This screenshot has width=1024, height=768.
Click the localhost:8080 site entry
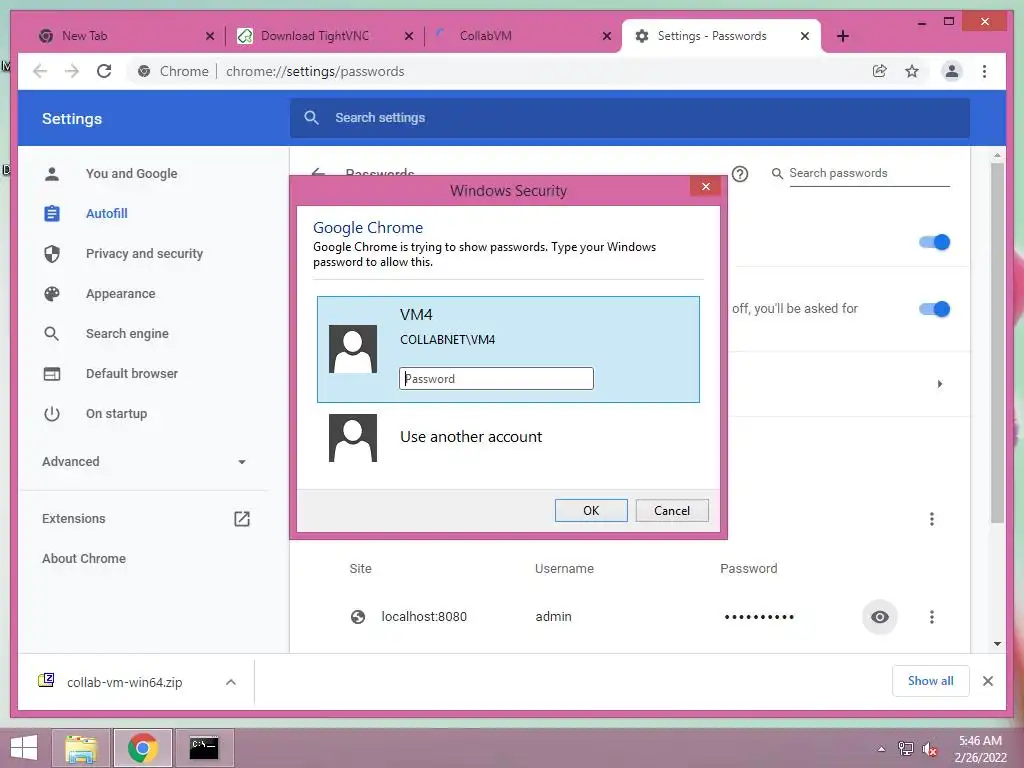tap(424, 616)
